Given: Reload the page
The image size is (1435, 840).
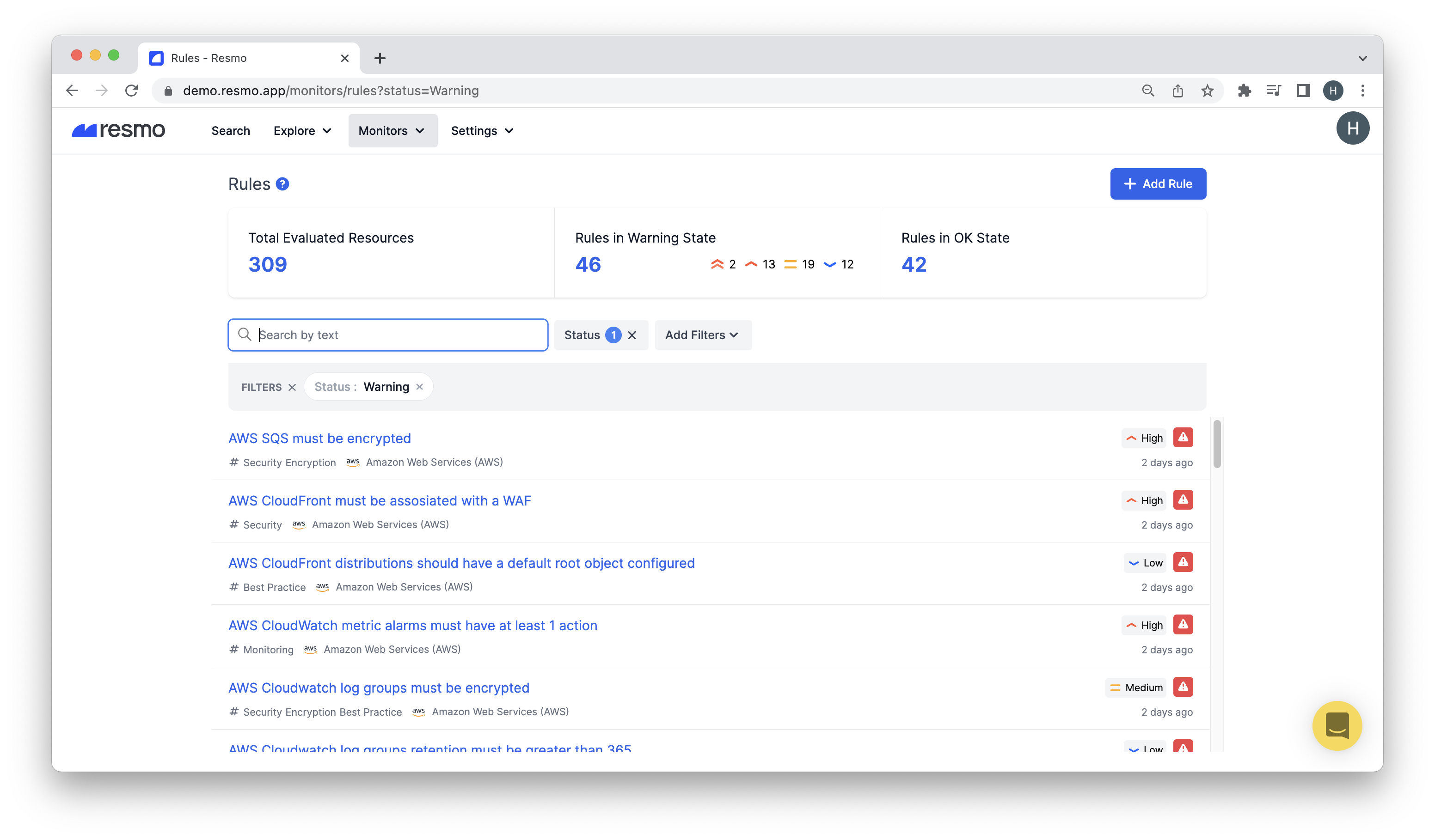Looking at the screenshot, I should click(x=132, y=91).
